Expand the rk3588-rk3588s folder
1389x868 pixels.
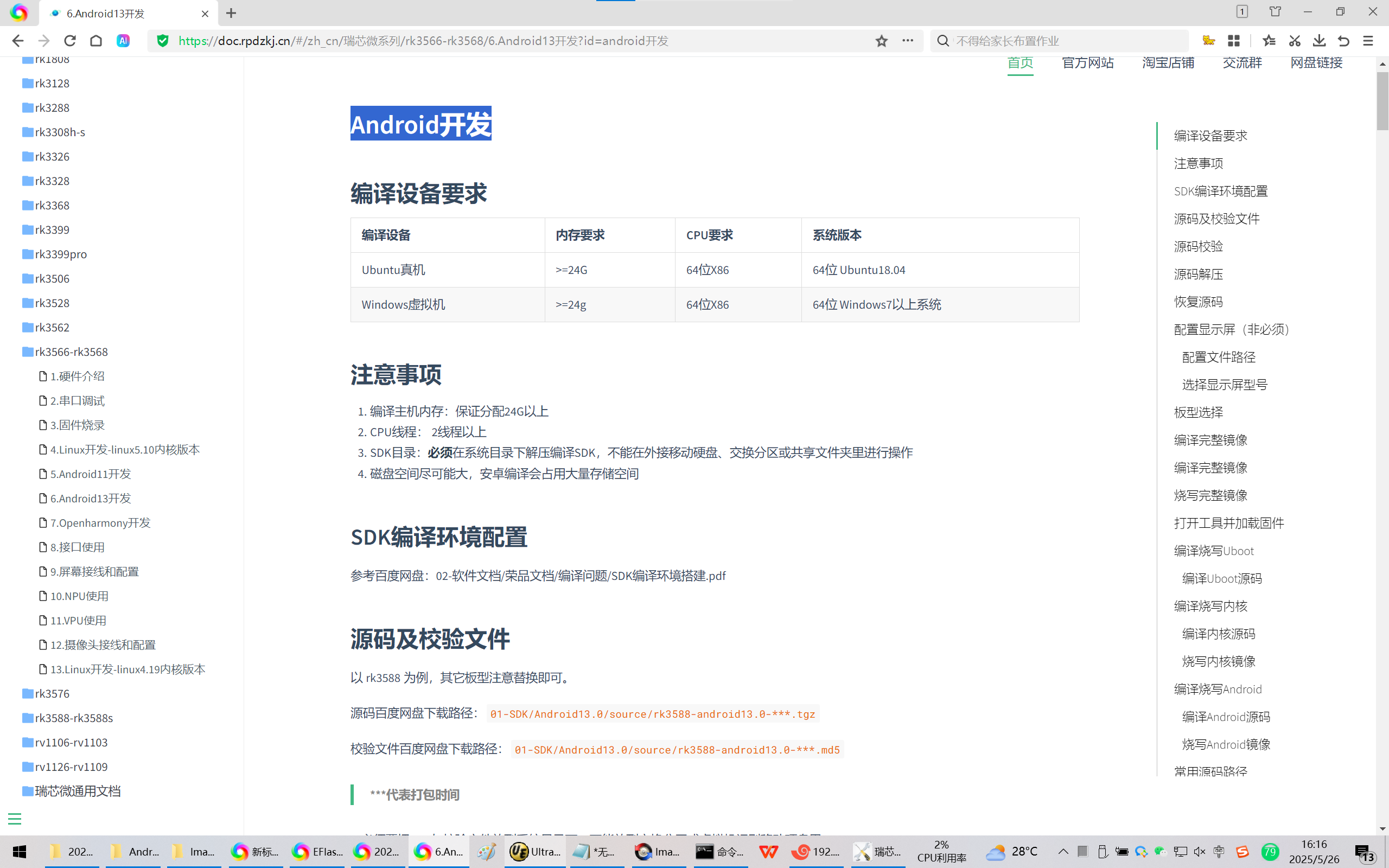click(x=73, y=718)
